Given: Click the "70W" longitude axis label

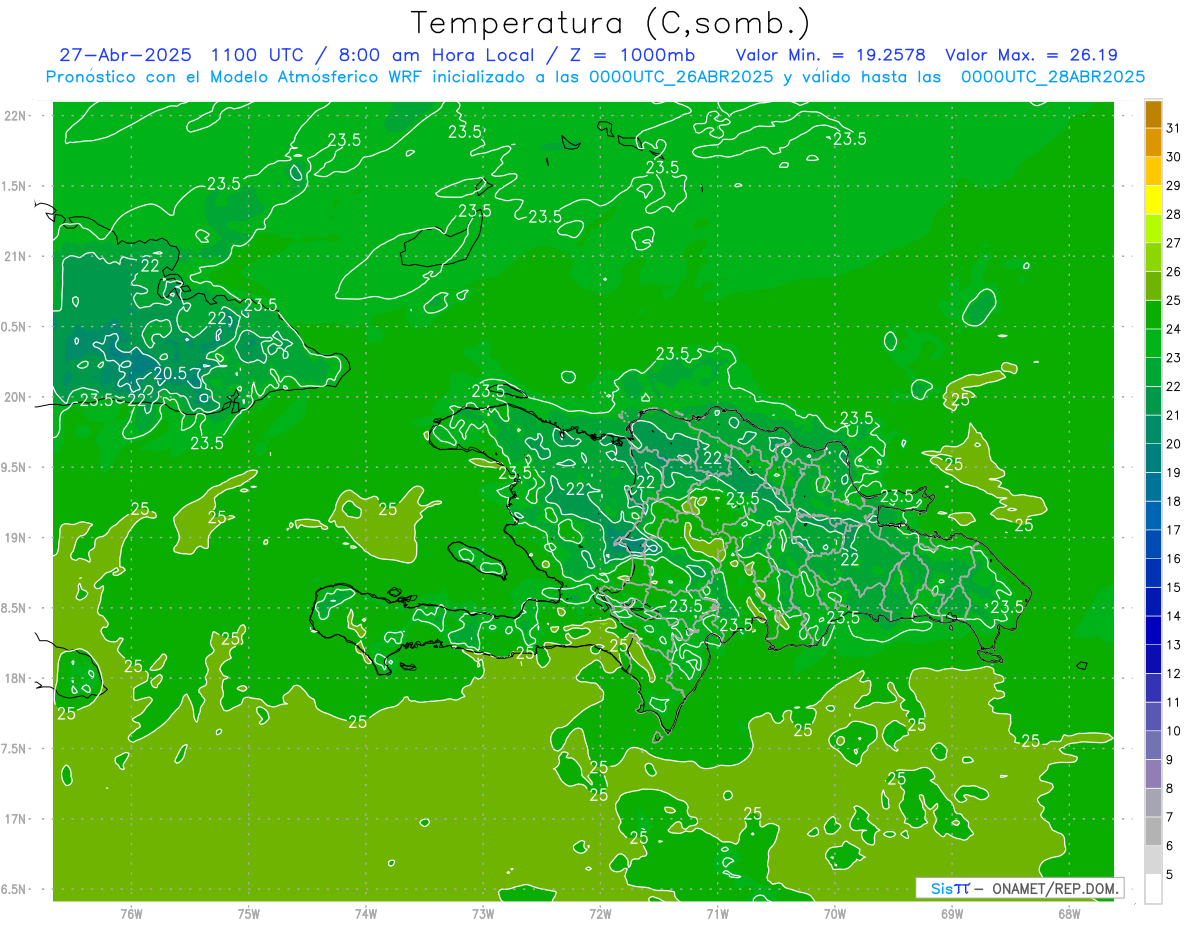Looking at the screenshot, I should [x=835, y=914].
